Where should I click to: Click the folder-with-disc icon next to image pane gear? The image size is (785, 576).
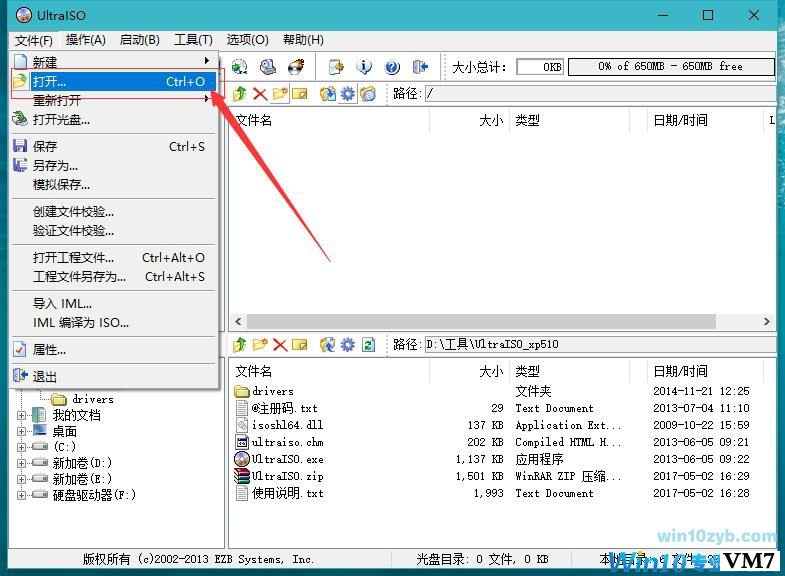coord(367,94)
